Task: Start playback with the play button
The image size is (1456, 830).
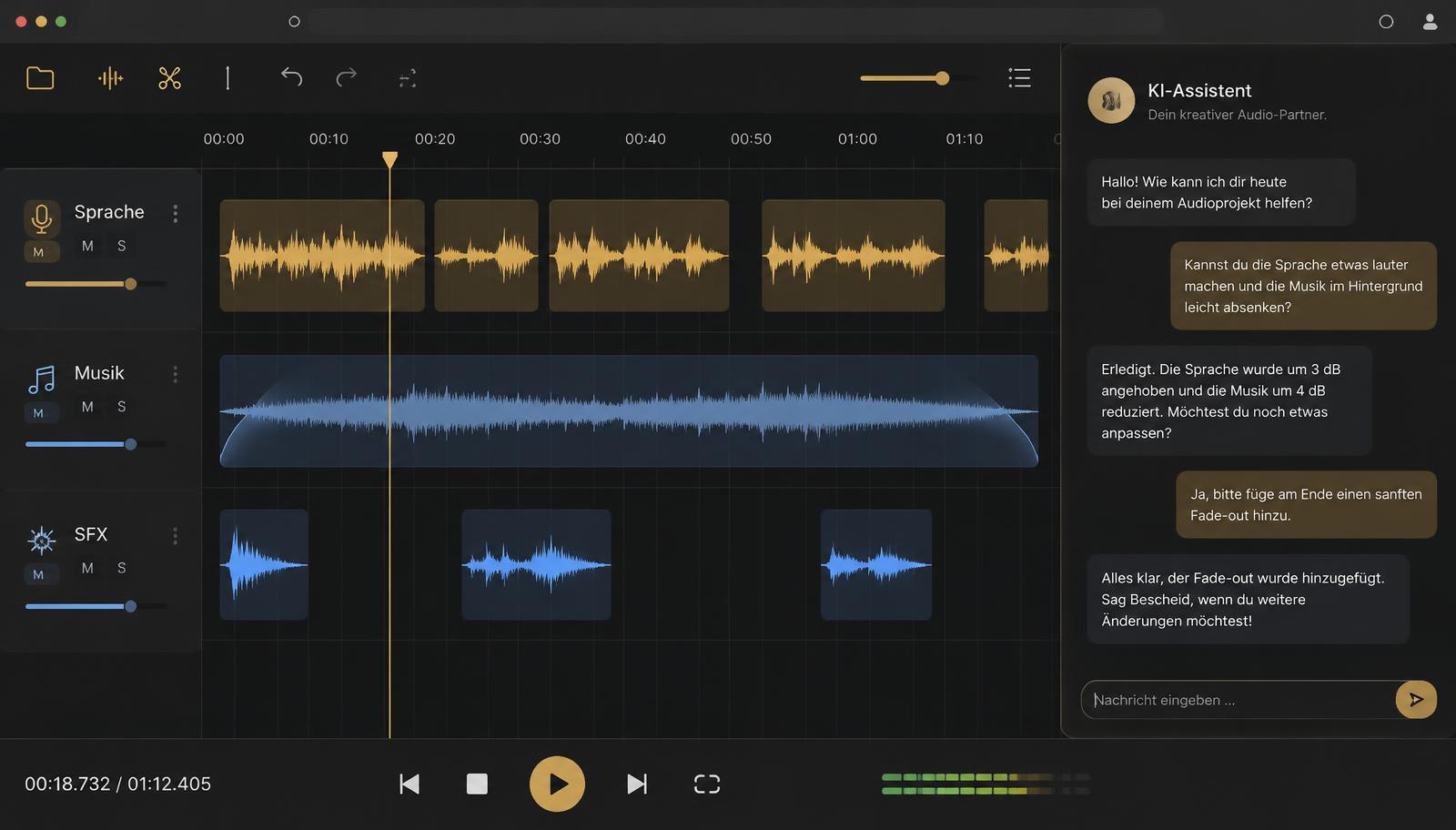Action: click(557, 784)
